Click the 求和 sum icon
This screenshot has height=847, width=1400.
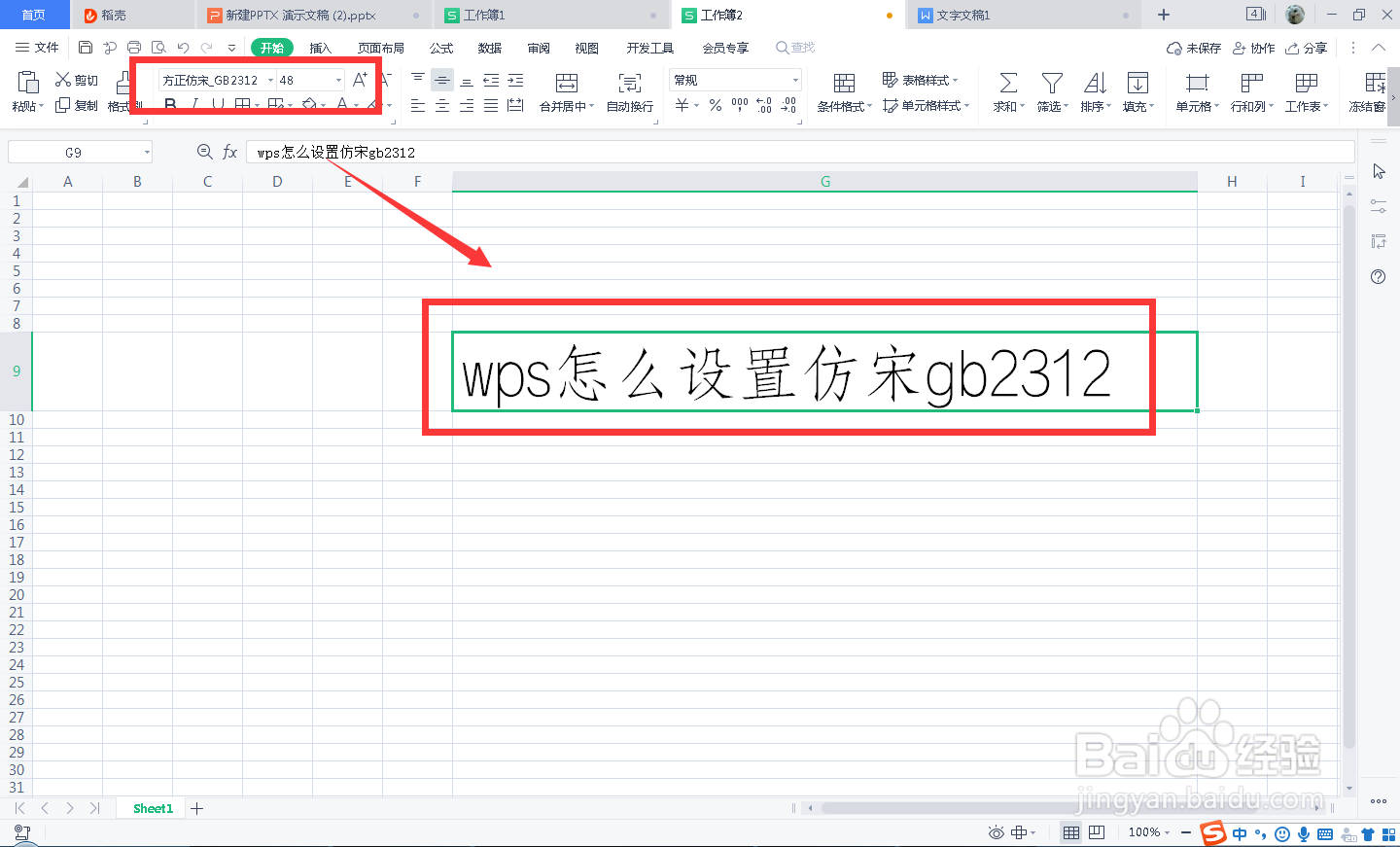1009,84
